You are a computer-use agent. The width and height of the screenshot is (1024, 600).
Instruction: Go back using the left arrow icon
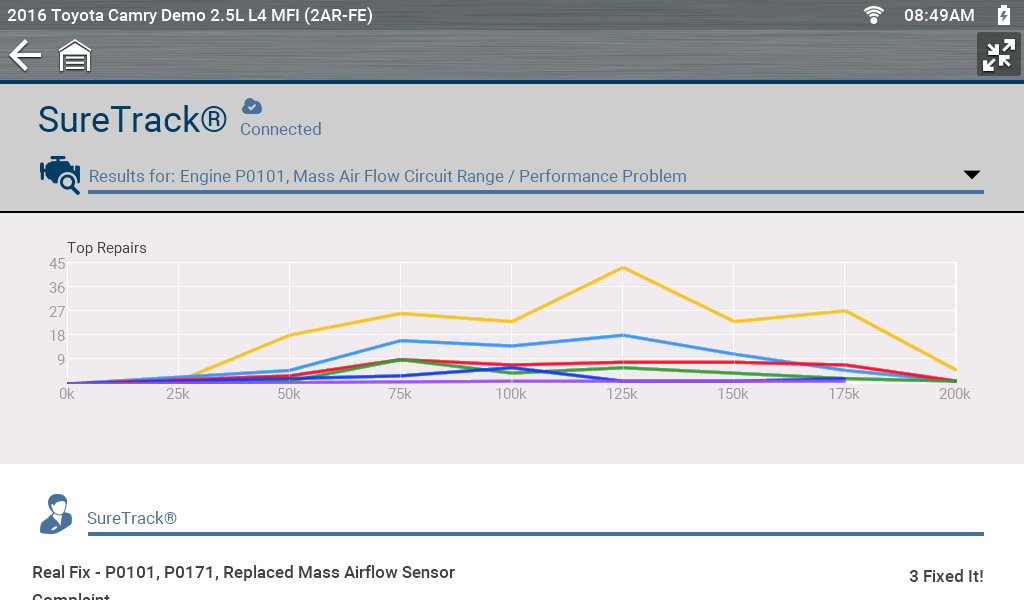25,56
